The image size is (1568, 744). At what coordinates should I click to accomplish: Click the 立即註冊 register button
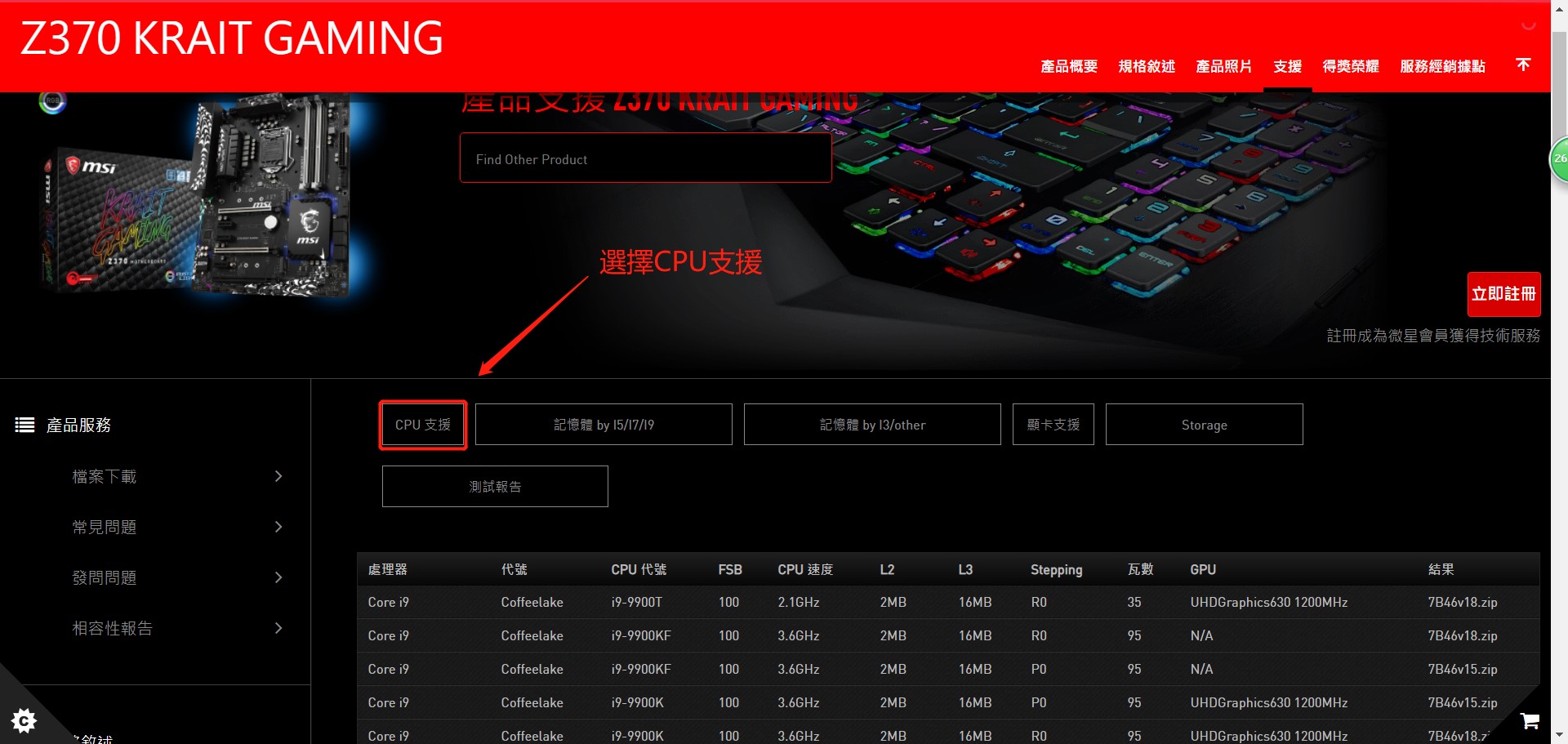1503,294
